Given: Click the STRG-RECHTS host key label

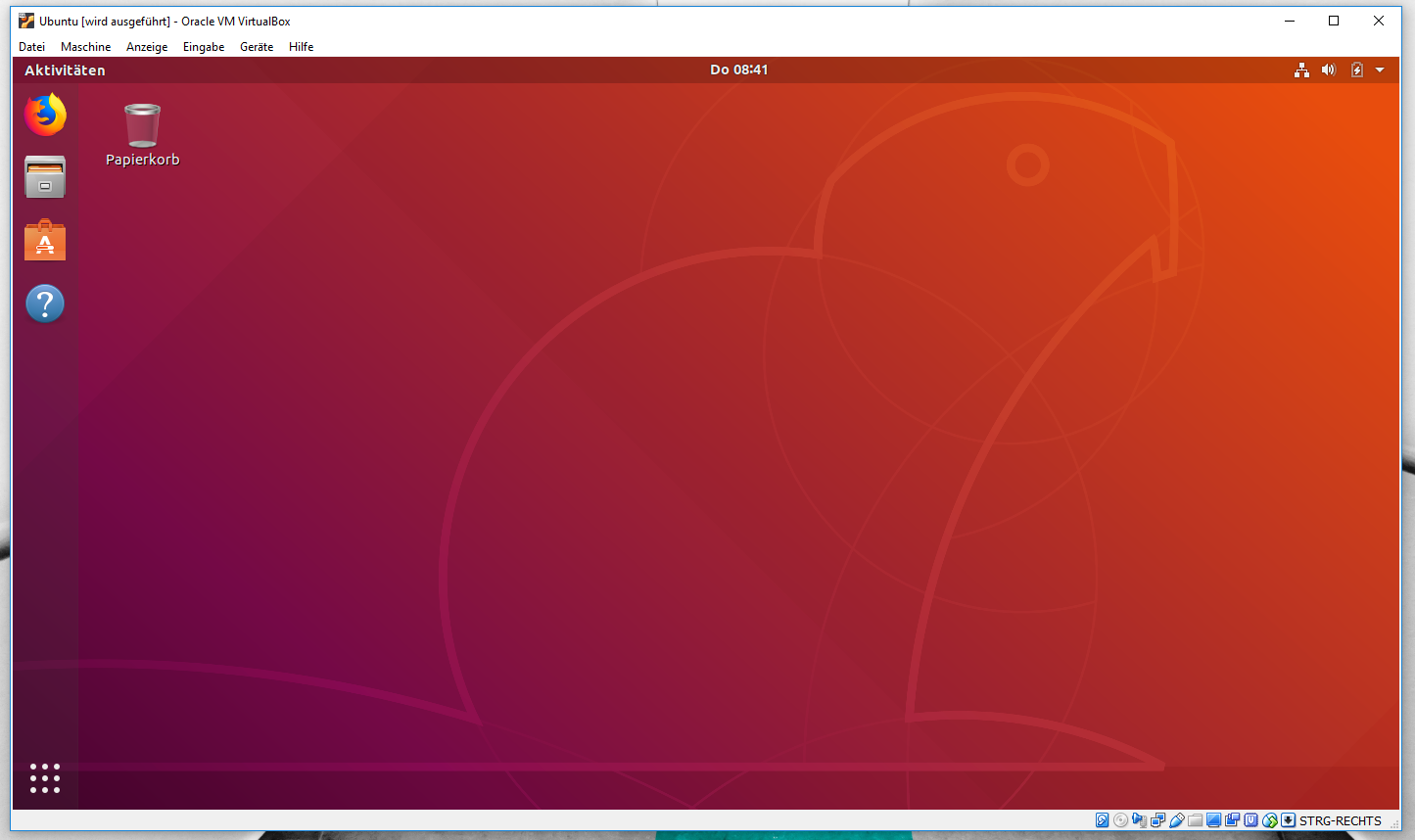Looking at the screenshot, I should tap(1341, 821).
